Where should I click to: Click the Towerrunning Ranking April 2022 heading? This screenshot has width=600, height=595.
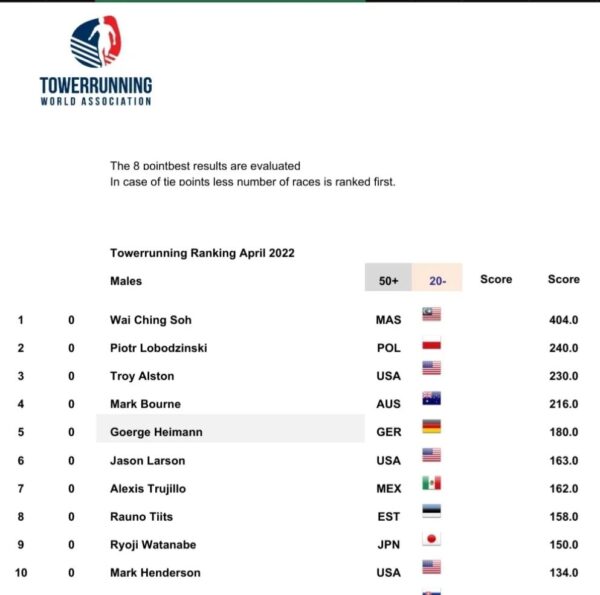point(202,253)
